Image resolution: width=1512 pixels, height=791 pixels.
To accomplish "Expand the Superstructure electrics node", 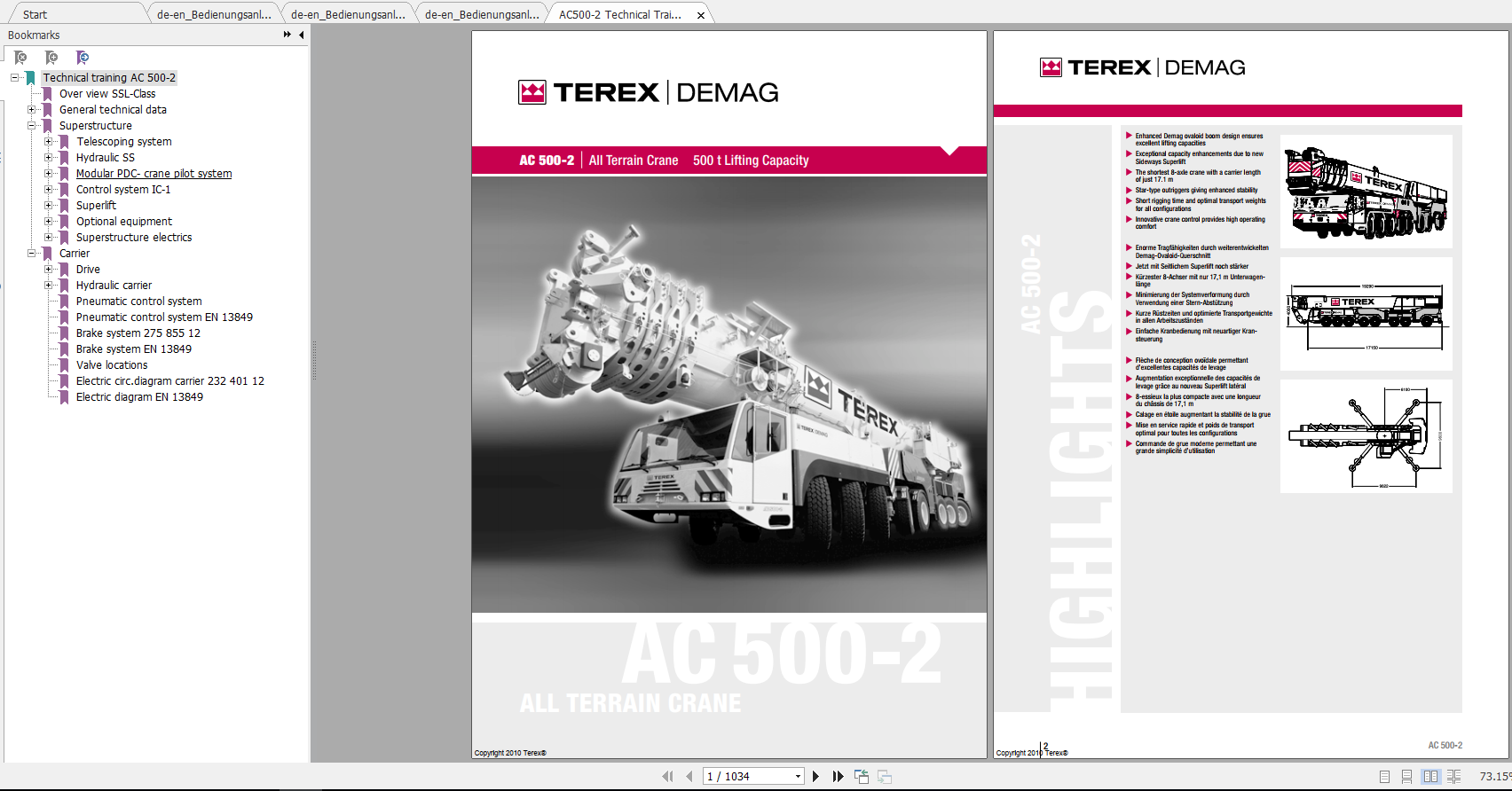I will coord(48,238).
